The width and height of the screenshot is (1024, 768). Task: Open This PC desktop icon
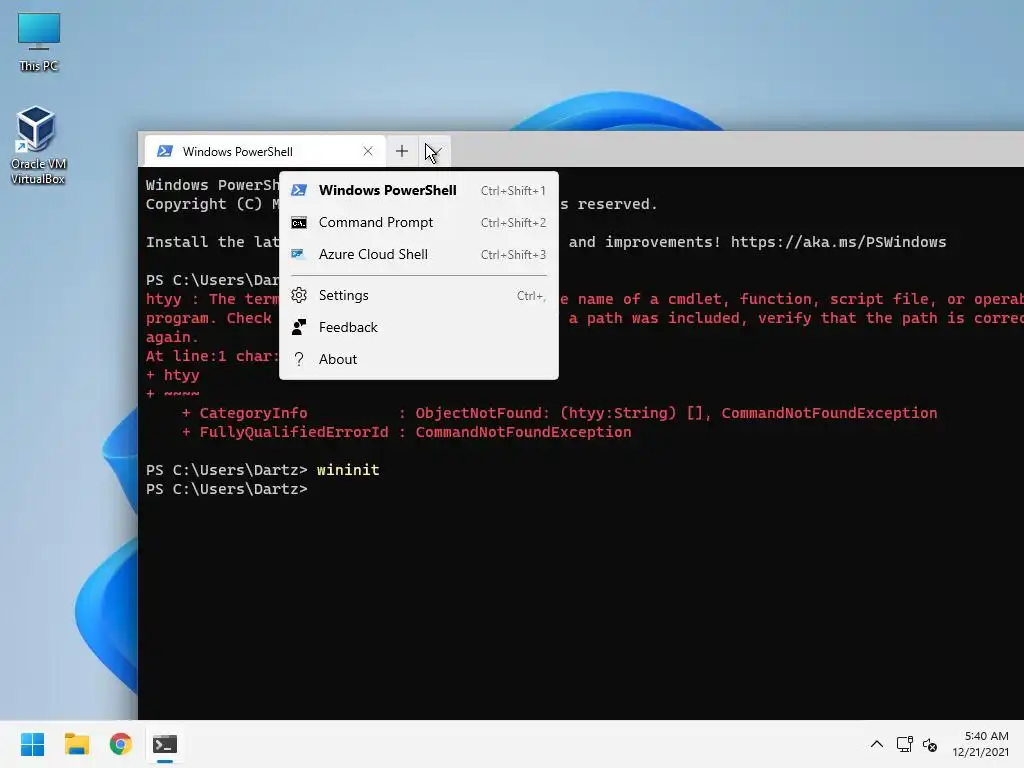pos(39,41)
